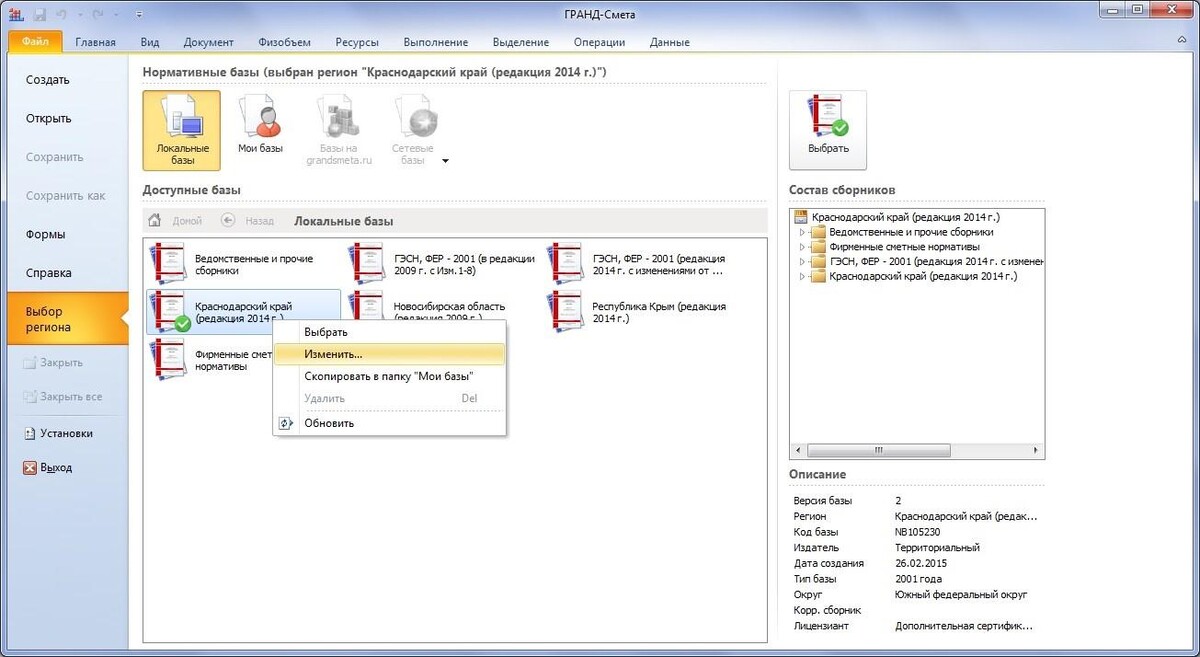Choose Изменить... in the context menu
Viewport: 1200px width, 657px height.
(390, 354)
